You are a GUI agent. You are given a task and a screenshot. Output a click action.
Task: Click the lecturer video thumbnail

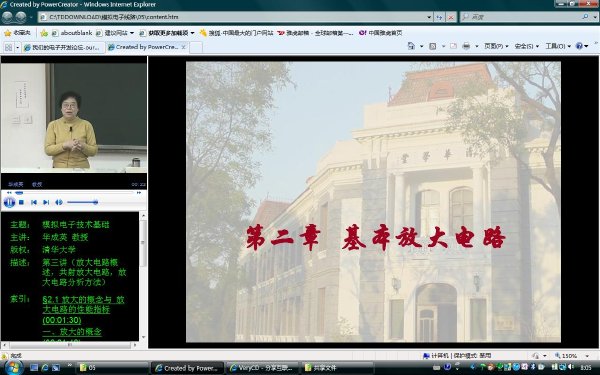click(73, 117)
